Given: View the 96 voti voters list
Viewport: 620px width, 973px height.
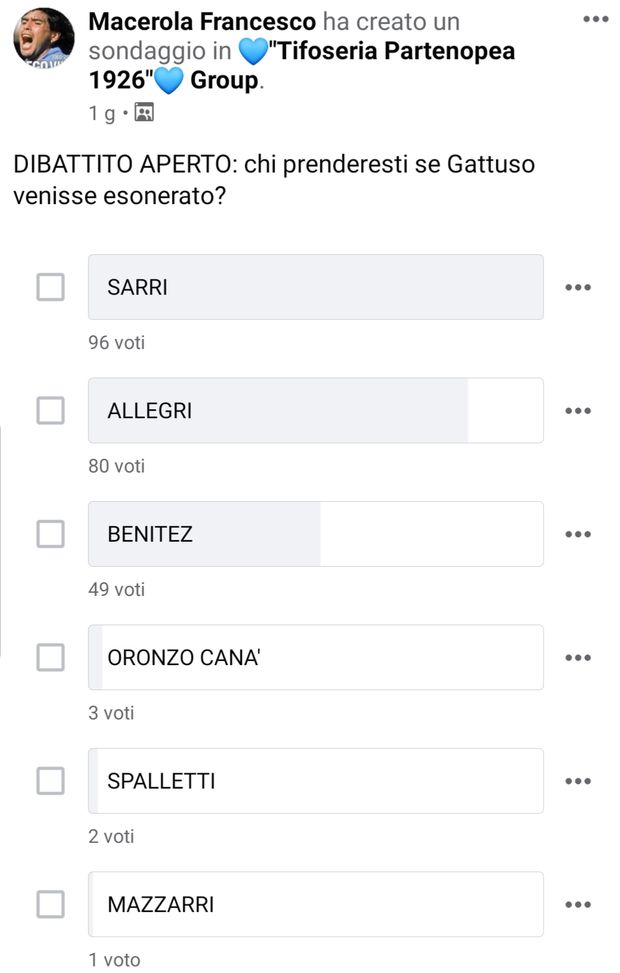Looking at the screenshot, I should point(116,342).
